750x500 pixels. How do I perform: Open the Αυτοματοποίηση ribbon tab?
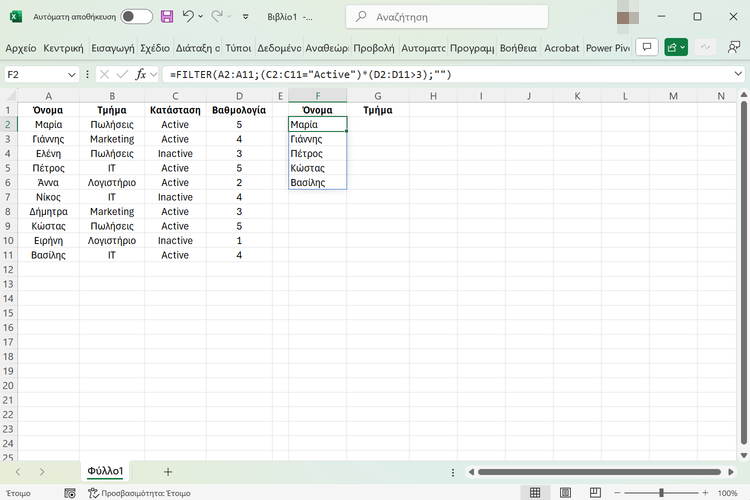[x=423, y=48]
